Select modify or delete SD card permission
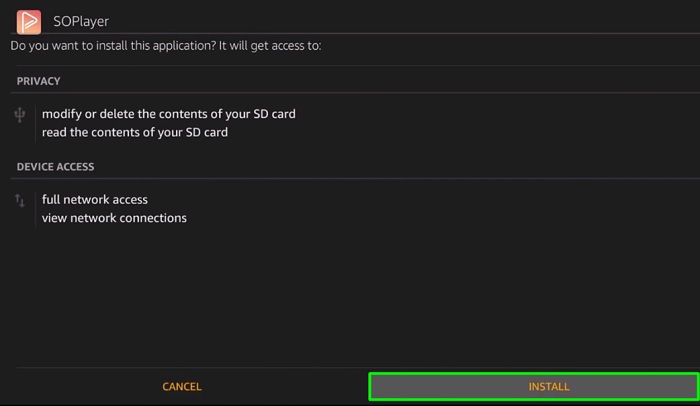 pos(169,114)
